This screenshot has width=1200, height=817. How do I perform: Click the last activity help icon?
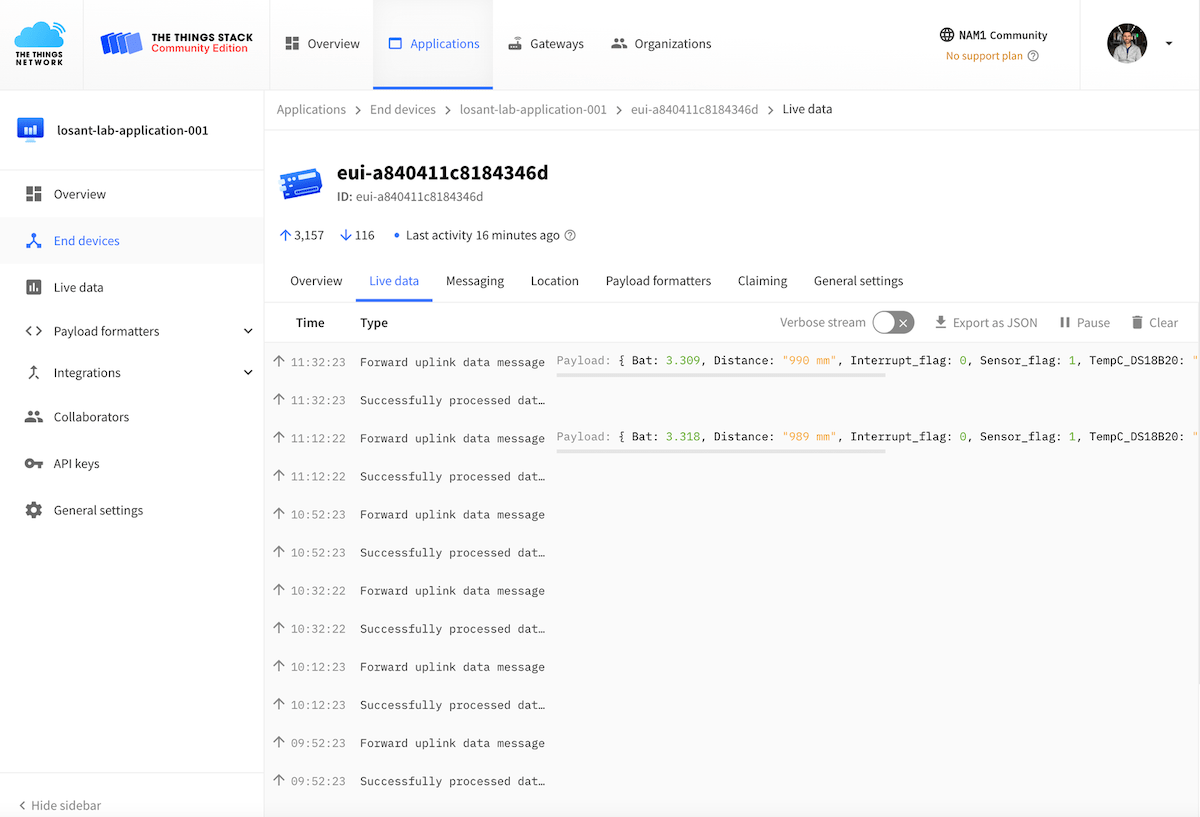[x=570, y=236]
